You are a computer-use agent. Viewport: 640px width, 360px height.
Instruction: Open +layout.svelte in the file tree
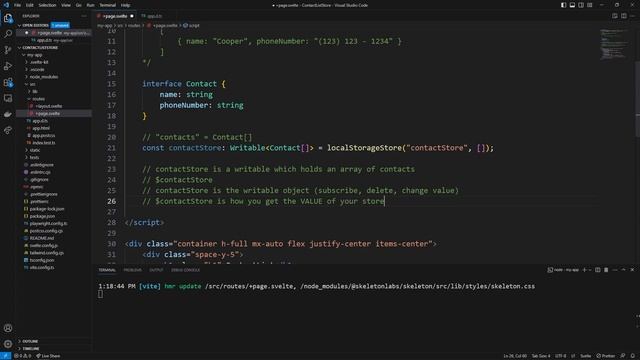point(49,106)
